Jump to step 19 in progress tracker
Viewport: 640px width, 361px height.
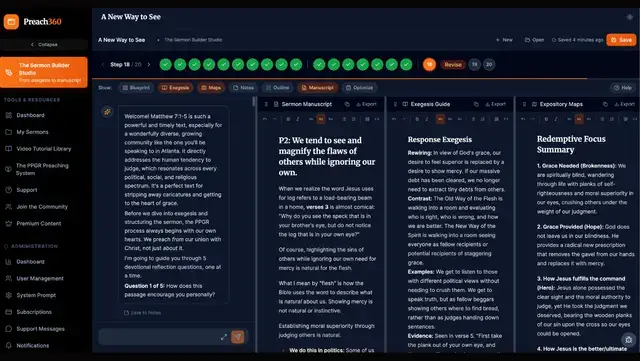(x=474, y=65)
